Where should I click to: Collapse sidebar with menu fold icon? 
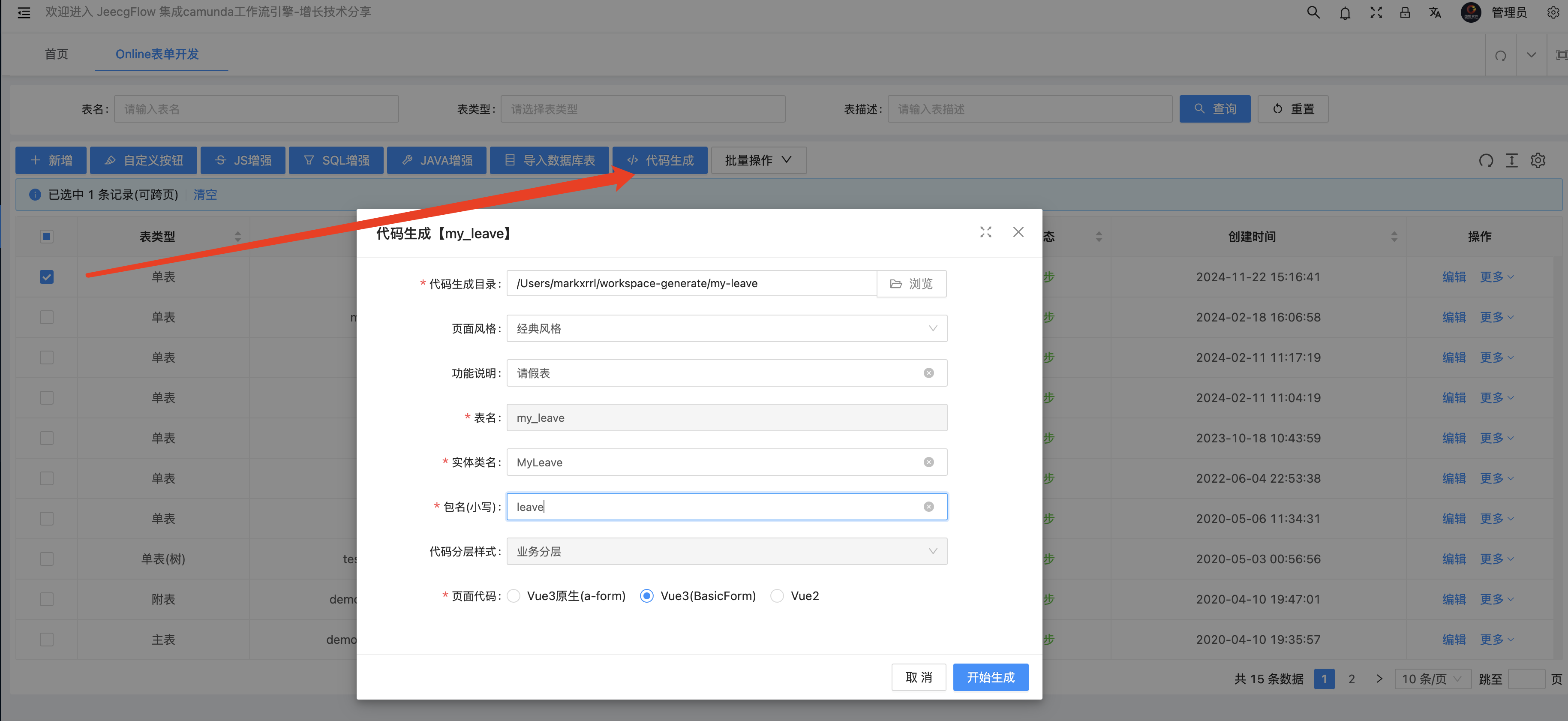pos(24,12)
